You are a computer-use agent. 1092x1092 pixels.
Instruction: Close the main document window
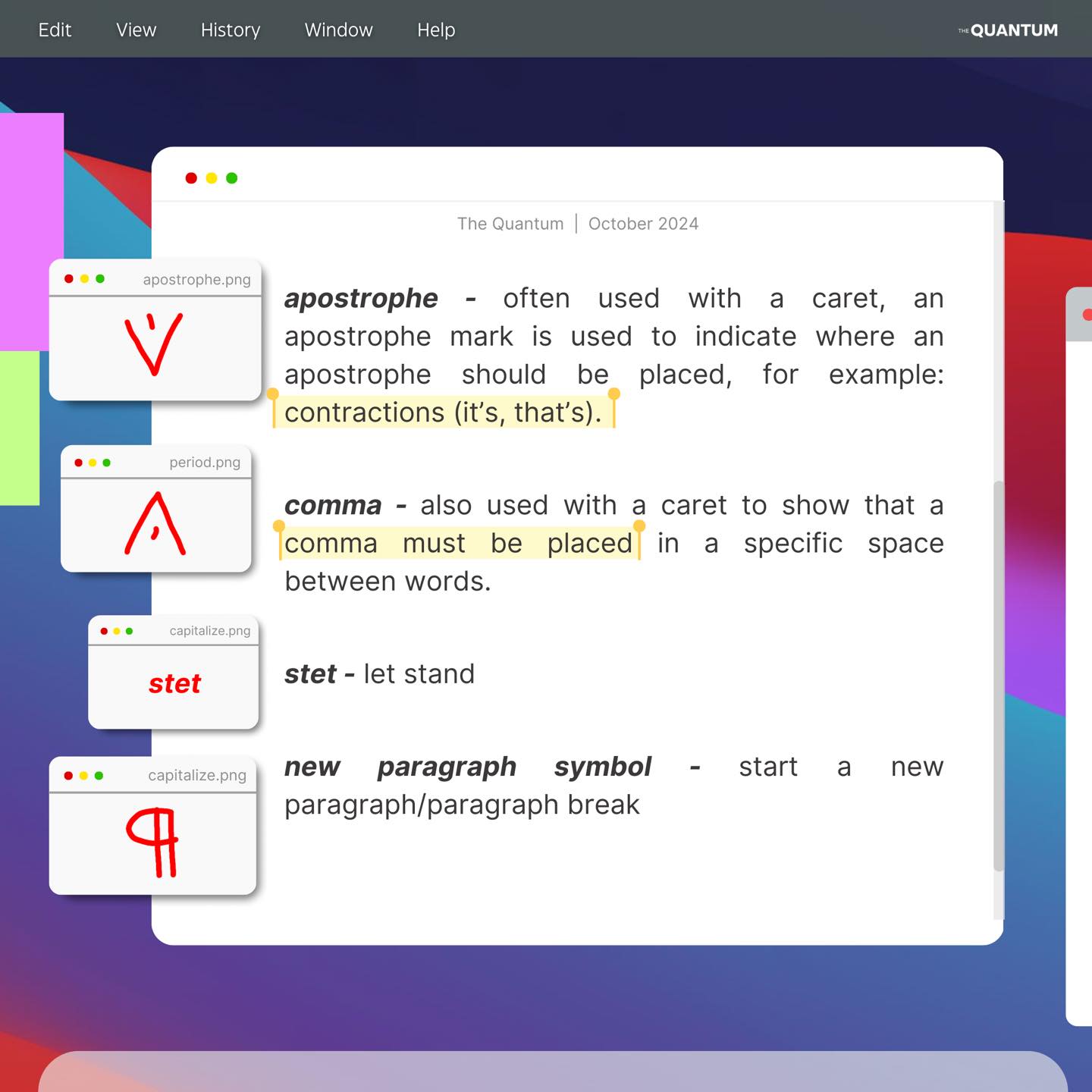(x=191, y=178)
